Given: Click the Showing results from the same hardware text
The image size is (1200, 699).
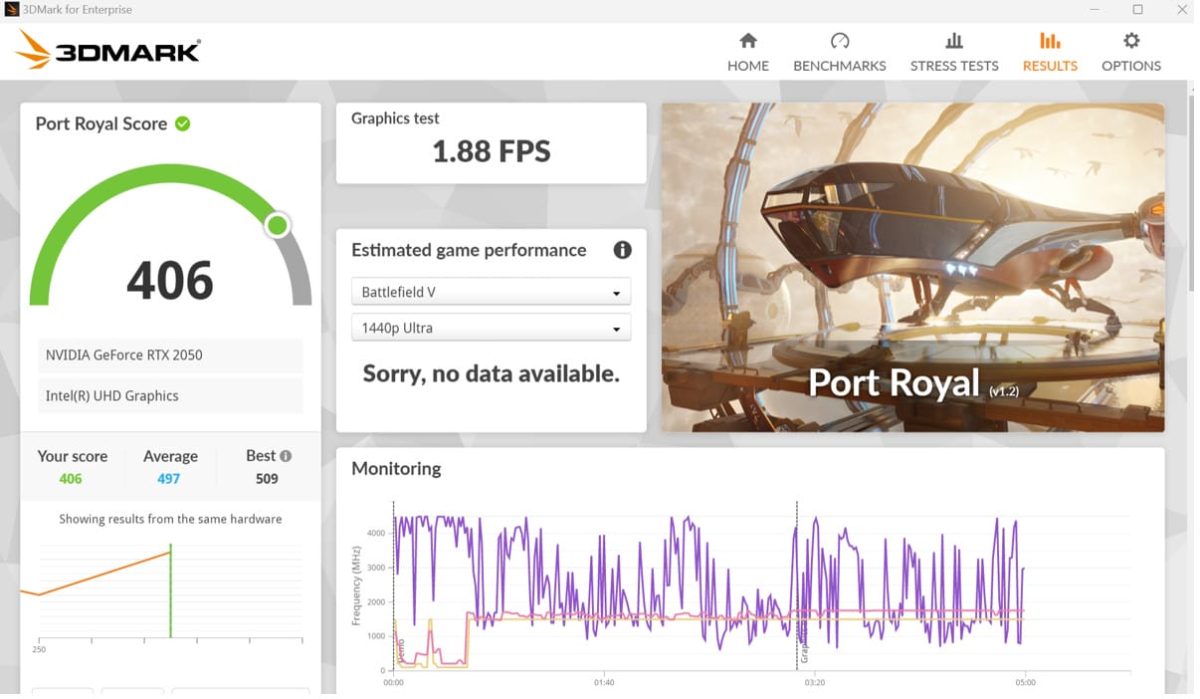Looking at the screenshot, I should tap(170, 519).
